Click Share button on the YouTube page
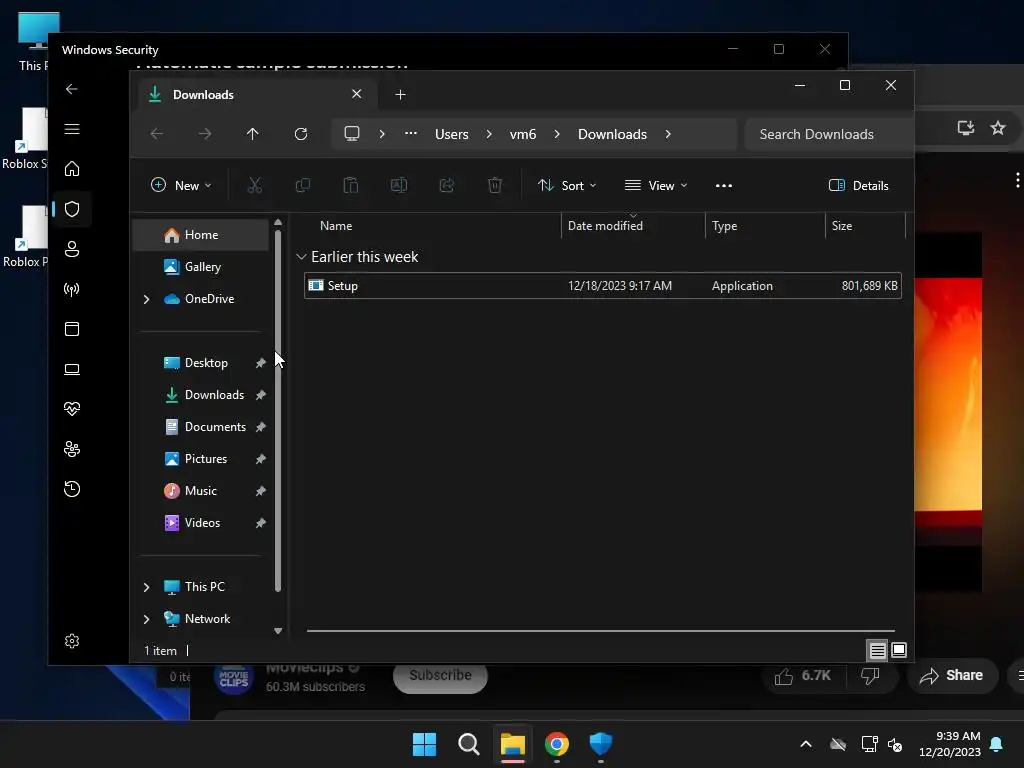The image size is (1024, 768). pos(952,675)
